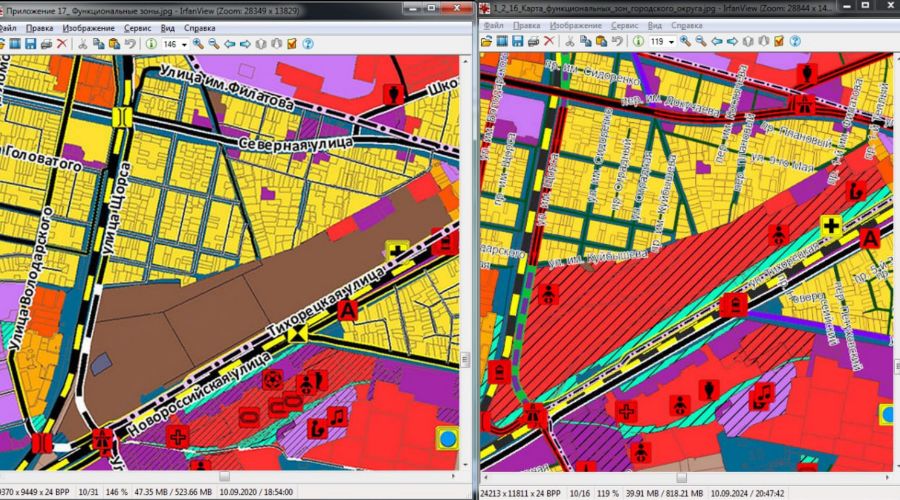Open Изображение menu in Приложение 17 window
Screen dimensions: 900x500
point(88,28)
